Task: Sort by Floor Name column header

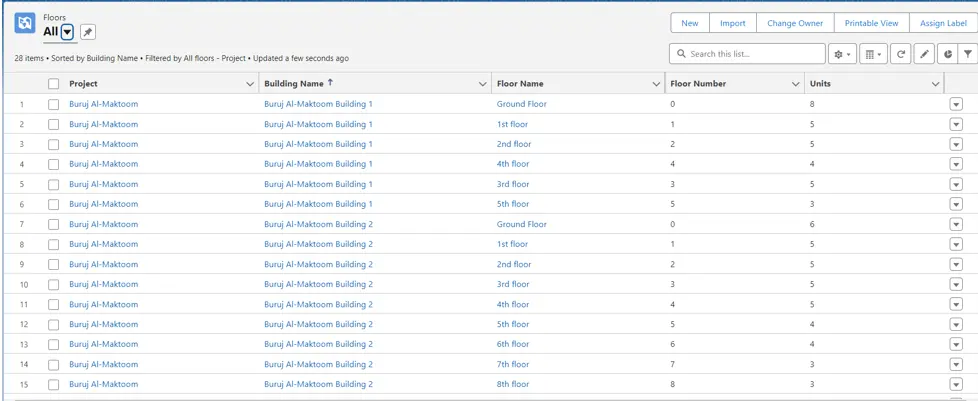Action: [520, 84]
